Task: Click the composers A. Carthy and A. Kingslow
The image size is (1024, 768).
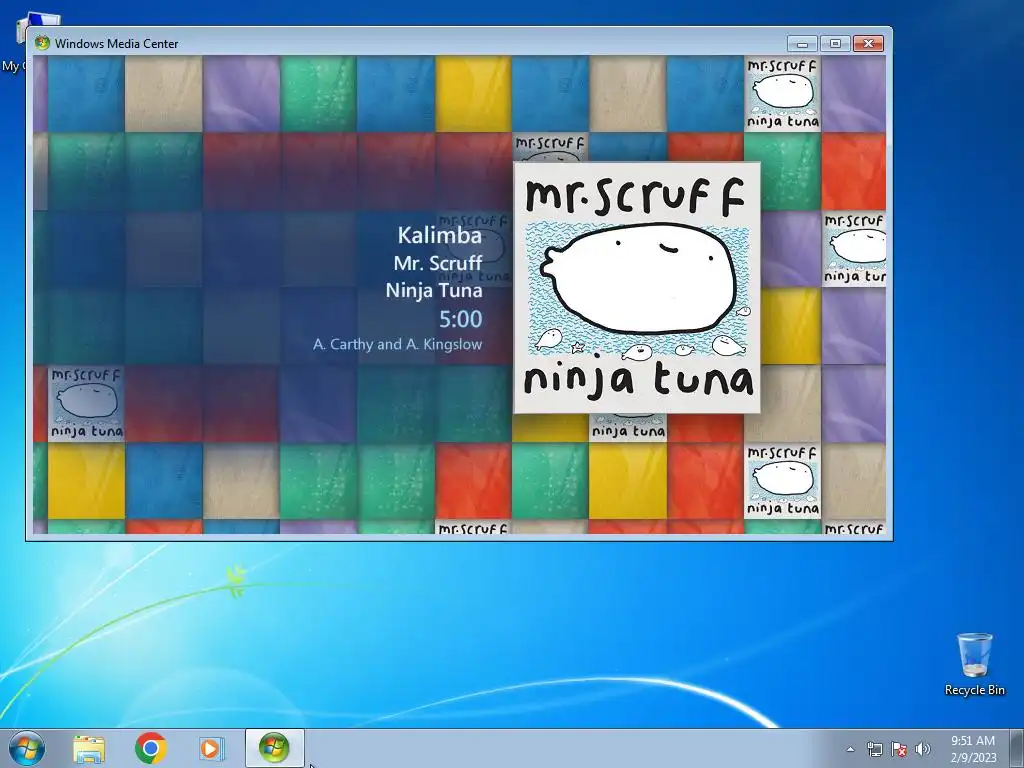Action: coord(397,344)
